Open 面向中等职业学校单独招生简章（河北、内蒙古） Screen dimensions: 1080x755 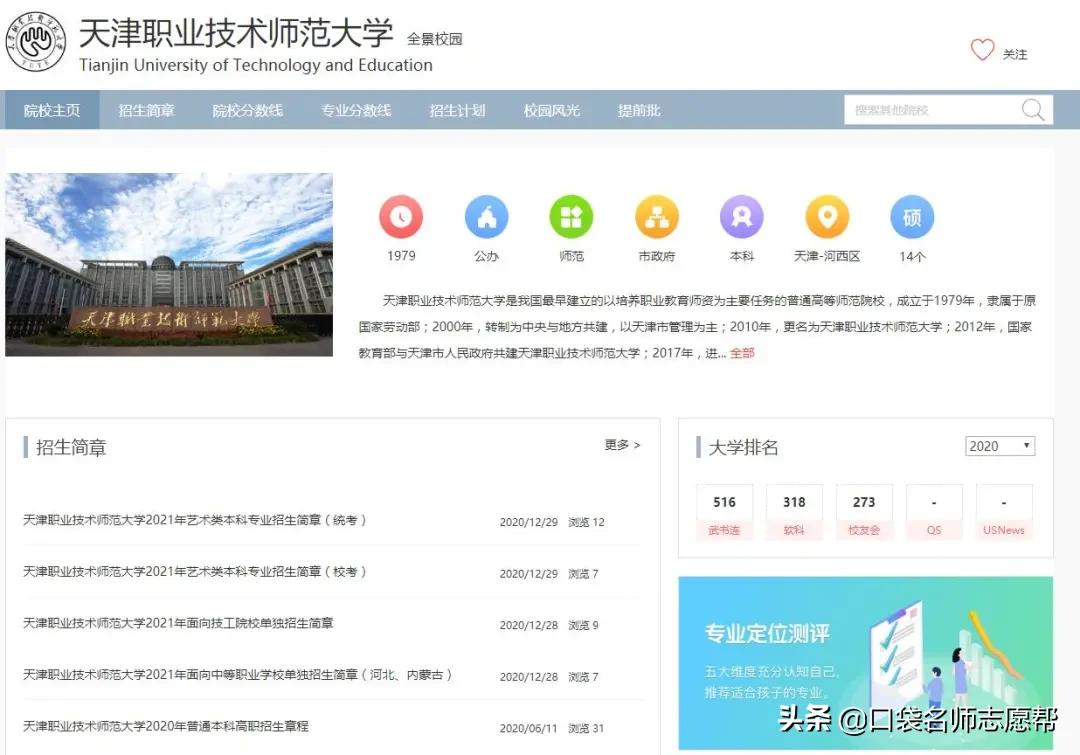pyautogui.click(x=238, y=675)
